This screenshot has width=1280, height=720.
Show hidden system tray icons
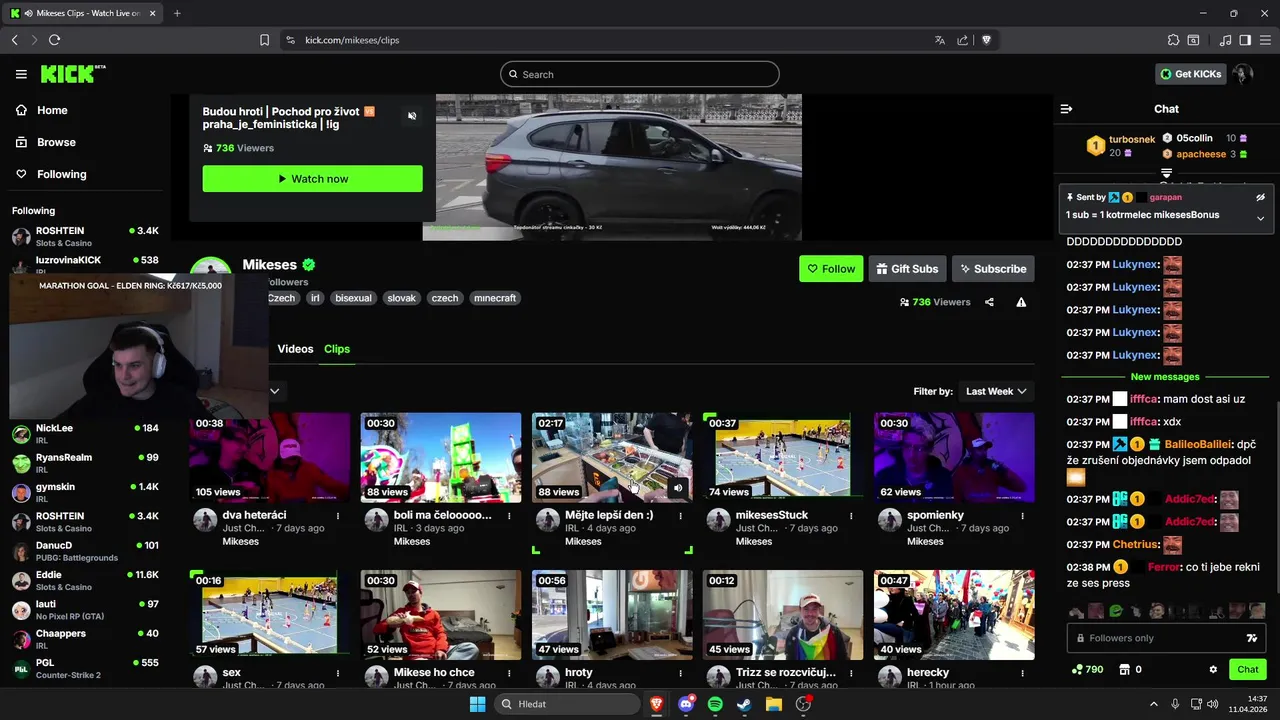coord(1153,704)
